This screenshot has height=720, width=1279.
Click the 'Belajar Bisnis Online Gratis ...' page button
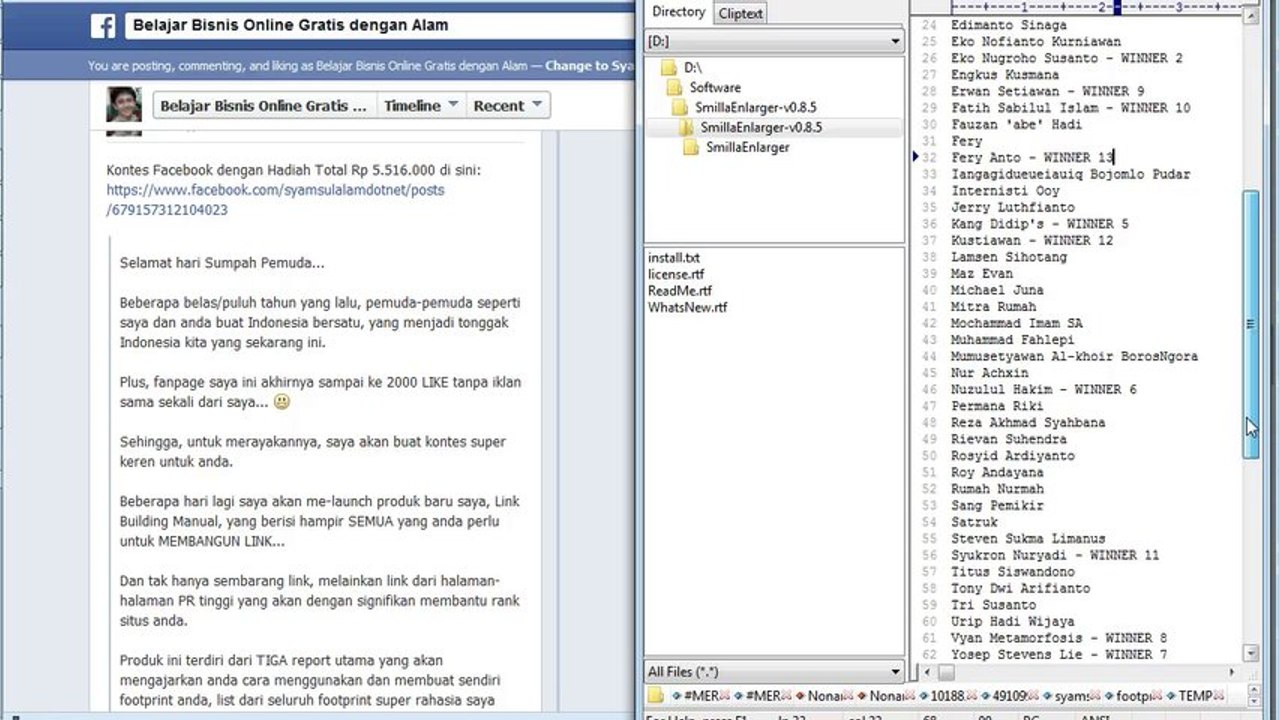point(264,105)
